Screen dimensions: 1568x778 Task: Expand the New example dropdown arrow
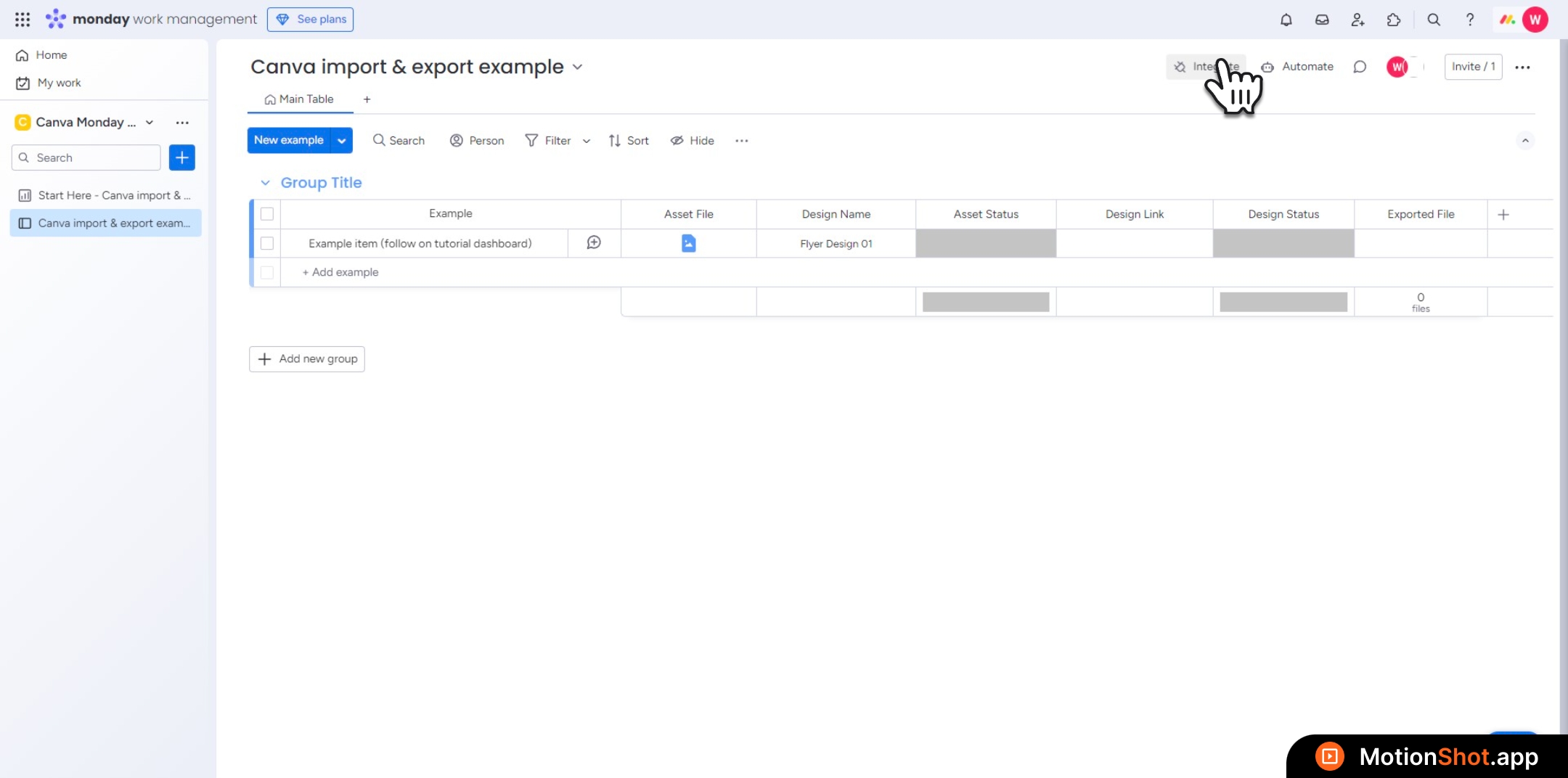tap(341, 141)
